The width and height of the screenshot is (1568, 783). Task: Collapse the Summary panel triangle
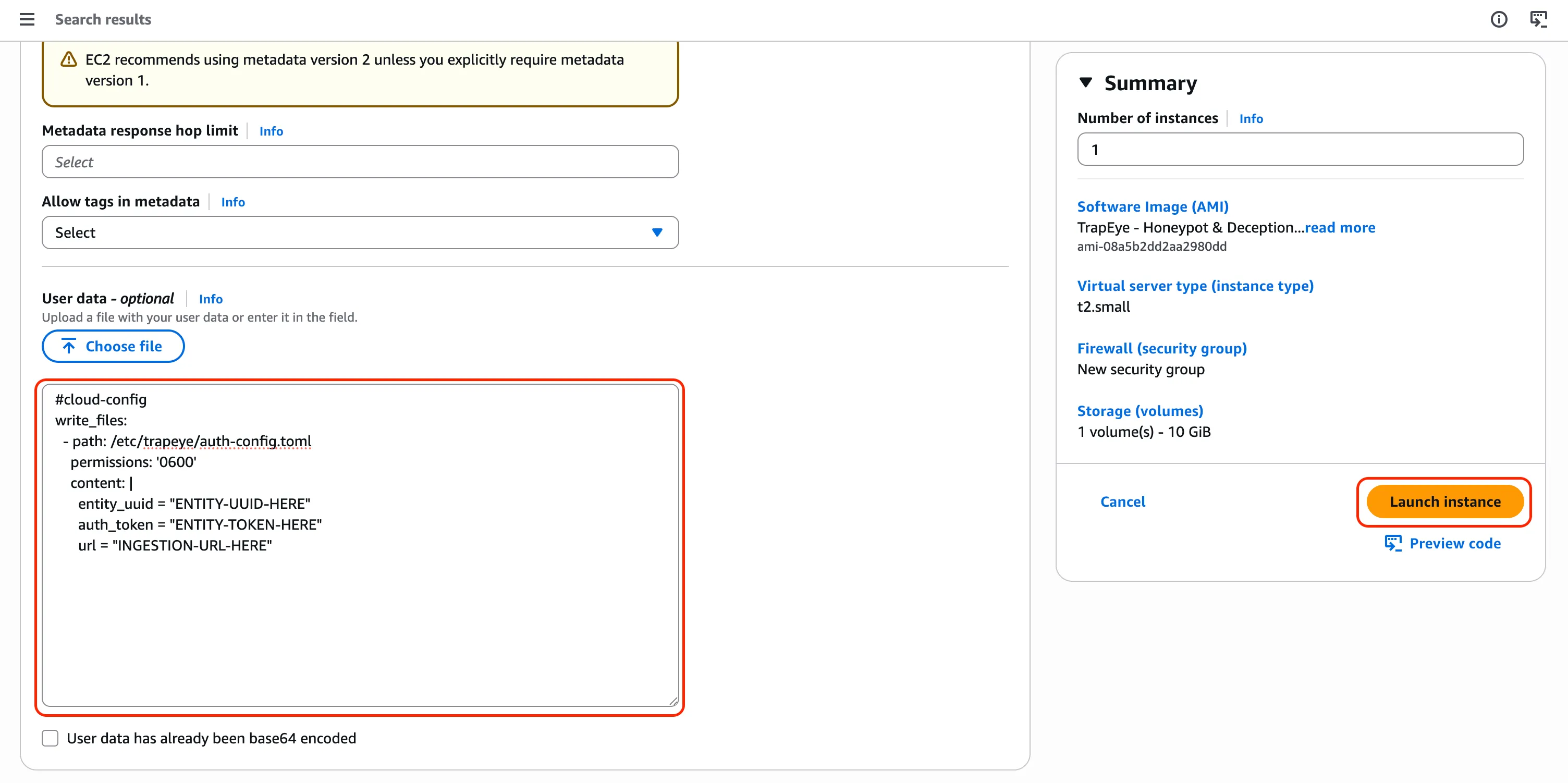[1085, 83]
